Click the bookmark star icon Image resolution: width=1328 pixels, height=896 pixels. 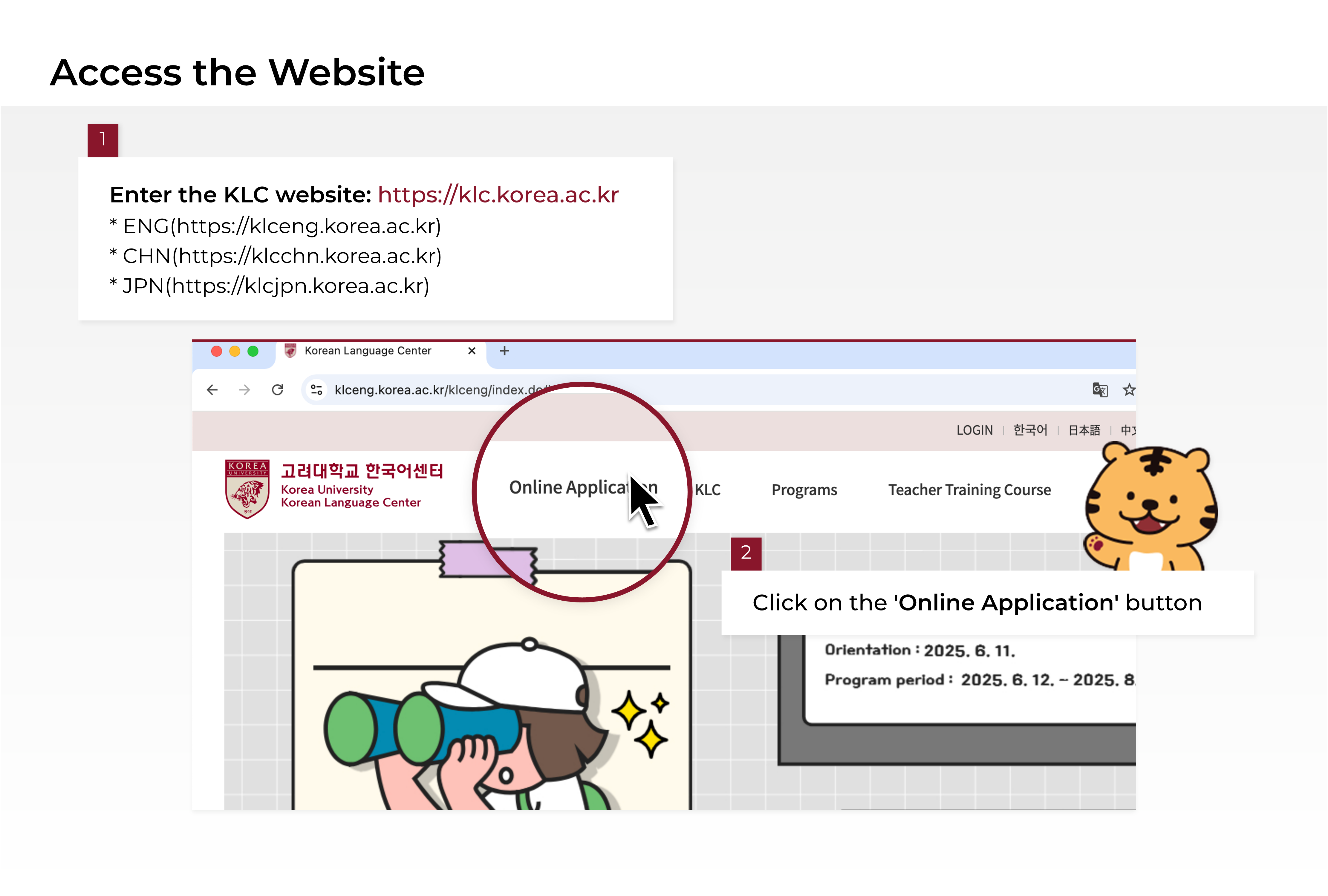coord(1129,389)
